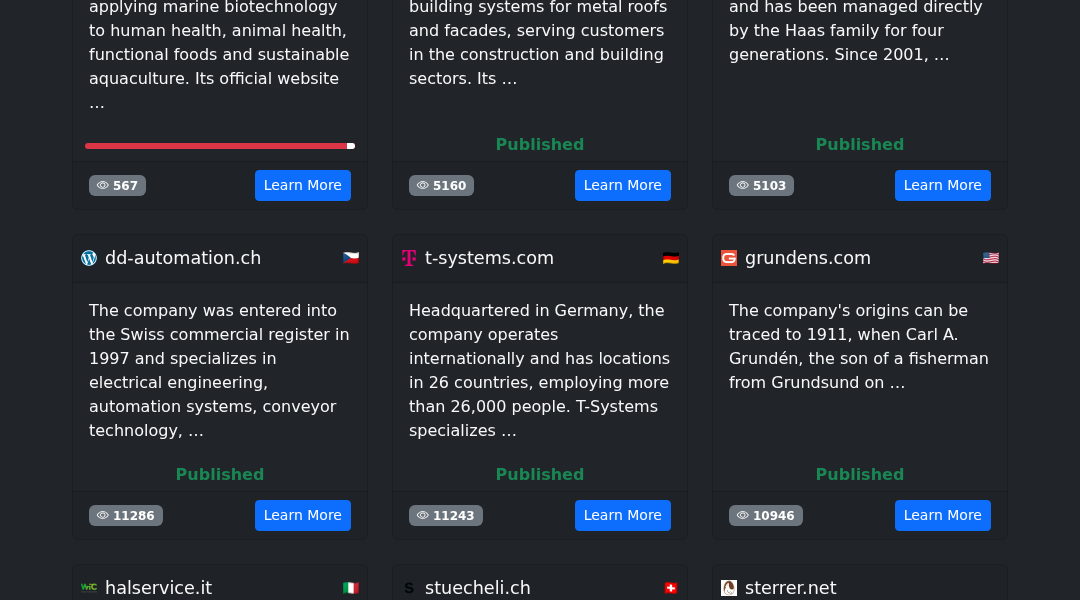Click the Czech flag on dd-automation.ch card
Screen dimensions: 1080x600
[351, 258]
